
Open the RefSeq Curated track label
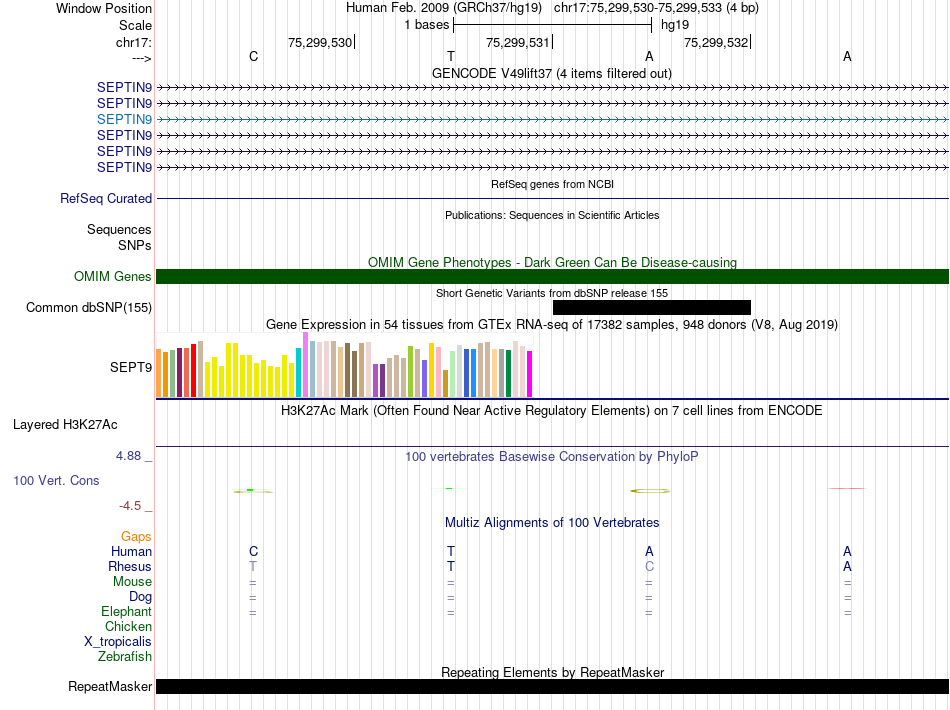click(x=106, y=198)
